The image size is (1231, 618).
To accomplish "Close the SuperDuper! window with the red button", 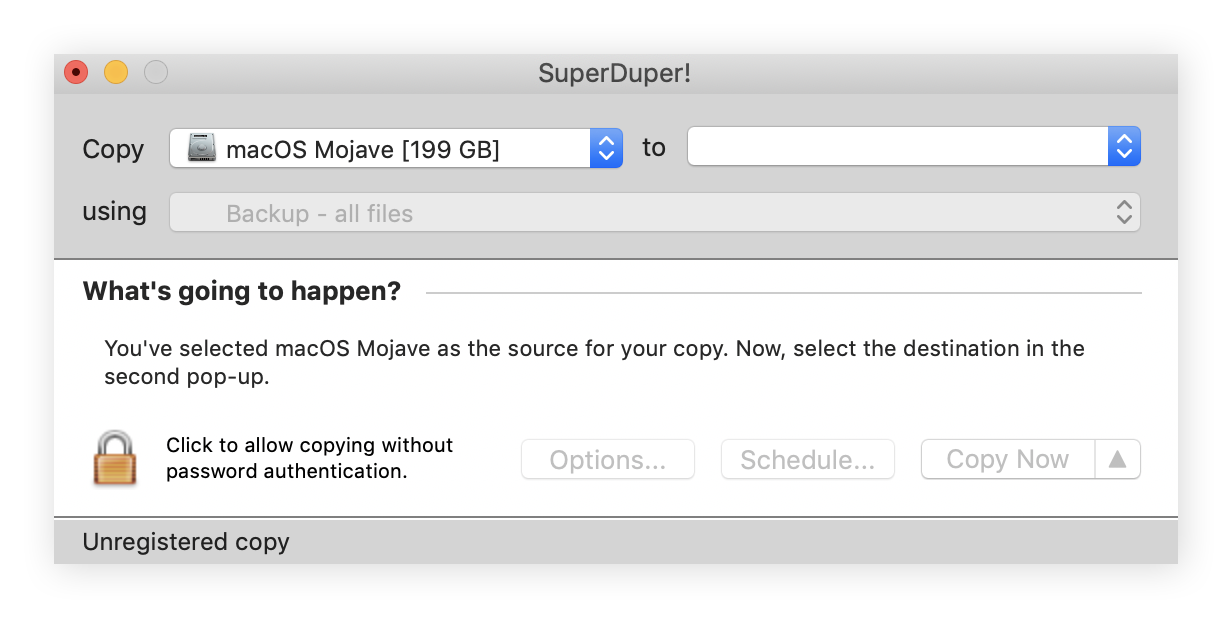I will click(76, 73).
